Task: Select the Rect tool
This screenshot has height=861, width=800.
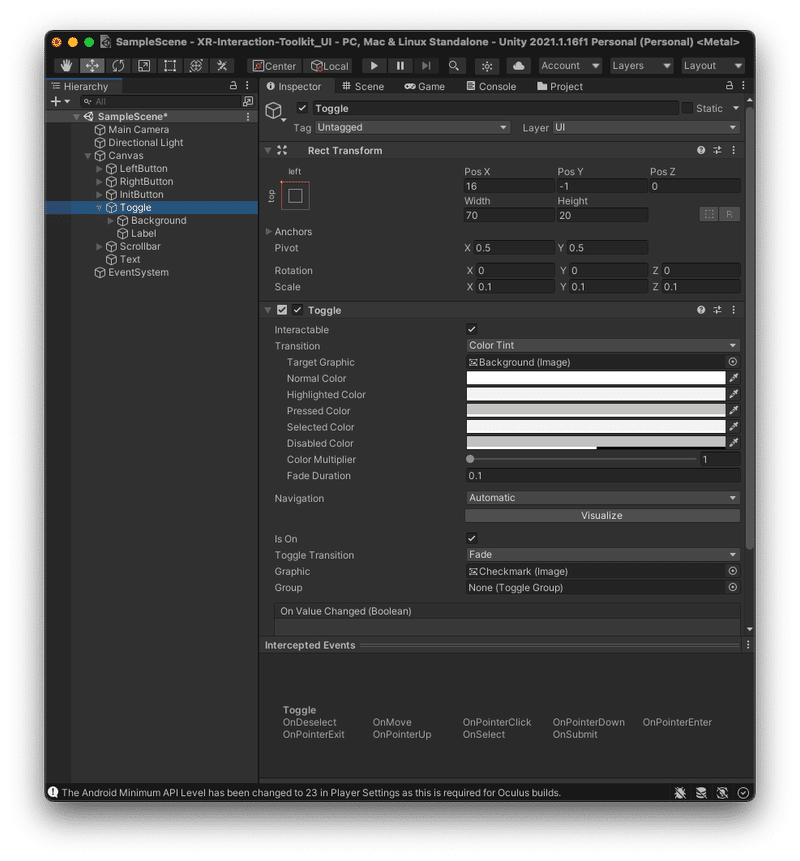Action: pyautogui.click(x=169, y=65)
